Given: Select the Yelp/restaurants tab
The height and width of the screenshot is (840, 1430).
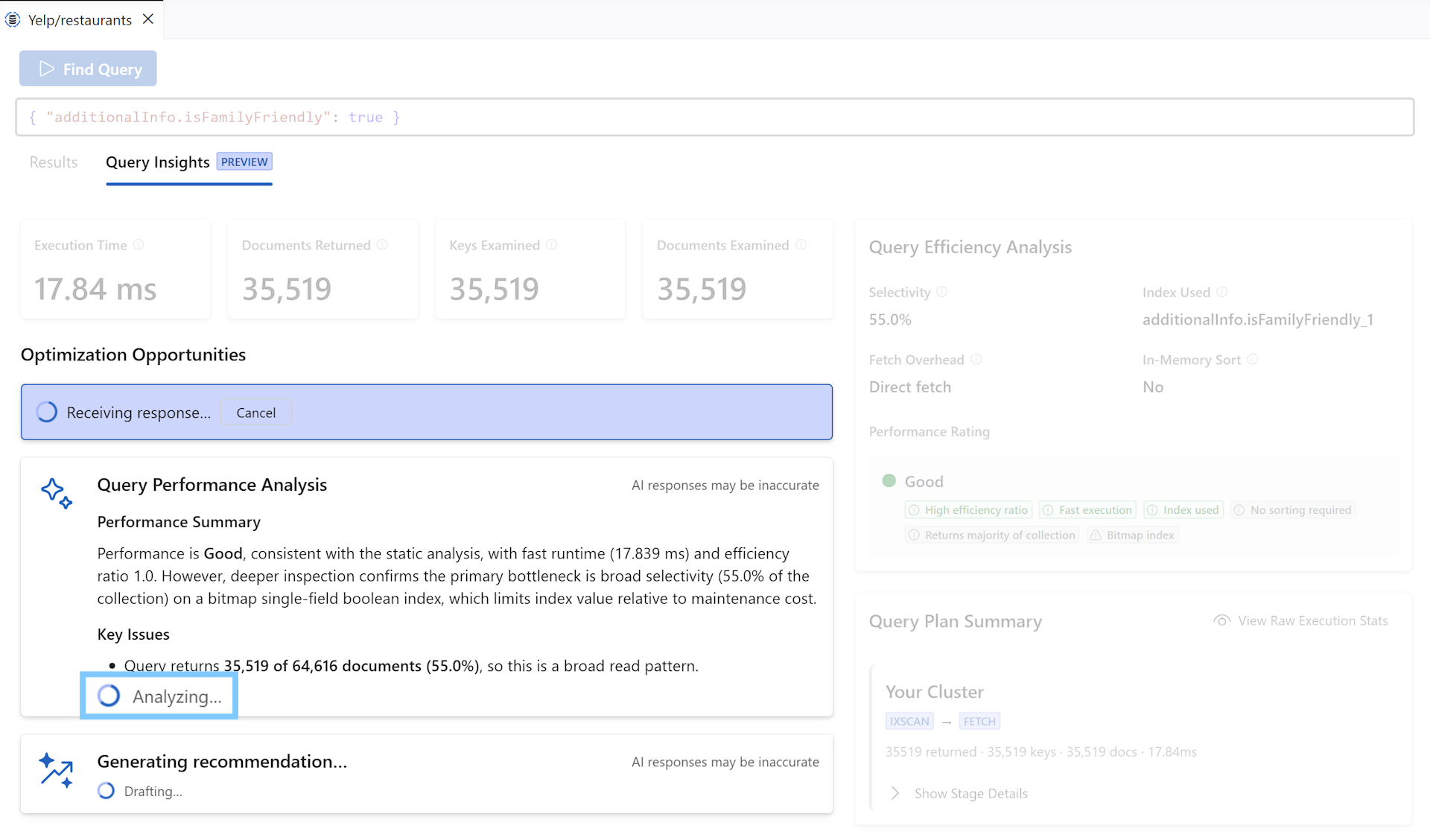Looking at the screenshot, I should click(80, 20).
